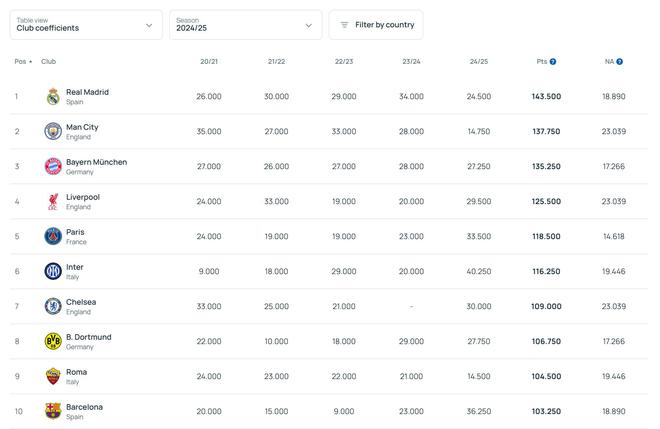The image size is (660, 429).
Task: Expand the Season 2024/25 selector
Action: [245, 25]
